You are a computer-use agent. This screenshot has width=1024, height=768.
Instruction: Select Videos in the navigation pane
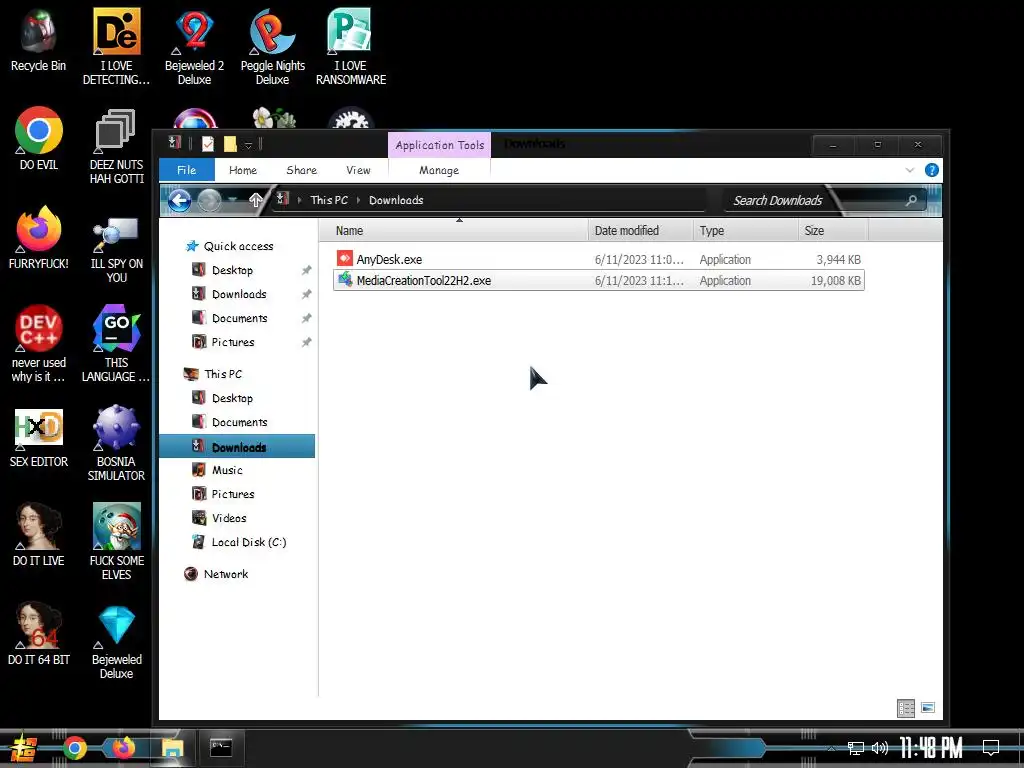click(x=229, y=518)
